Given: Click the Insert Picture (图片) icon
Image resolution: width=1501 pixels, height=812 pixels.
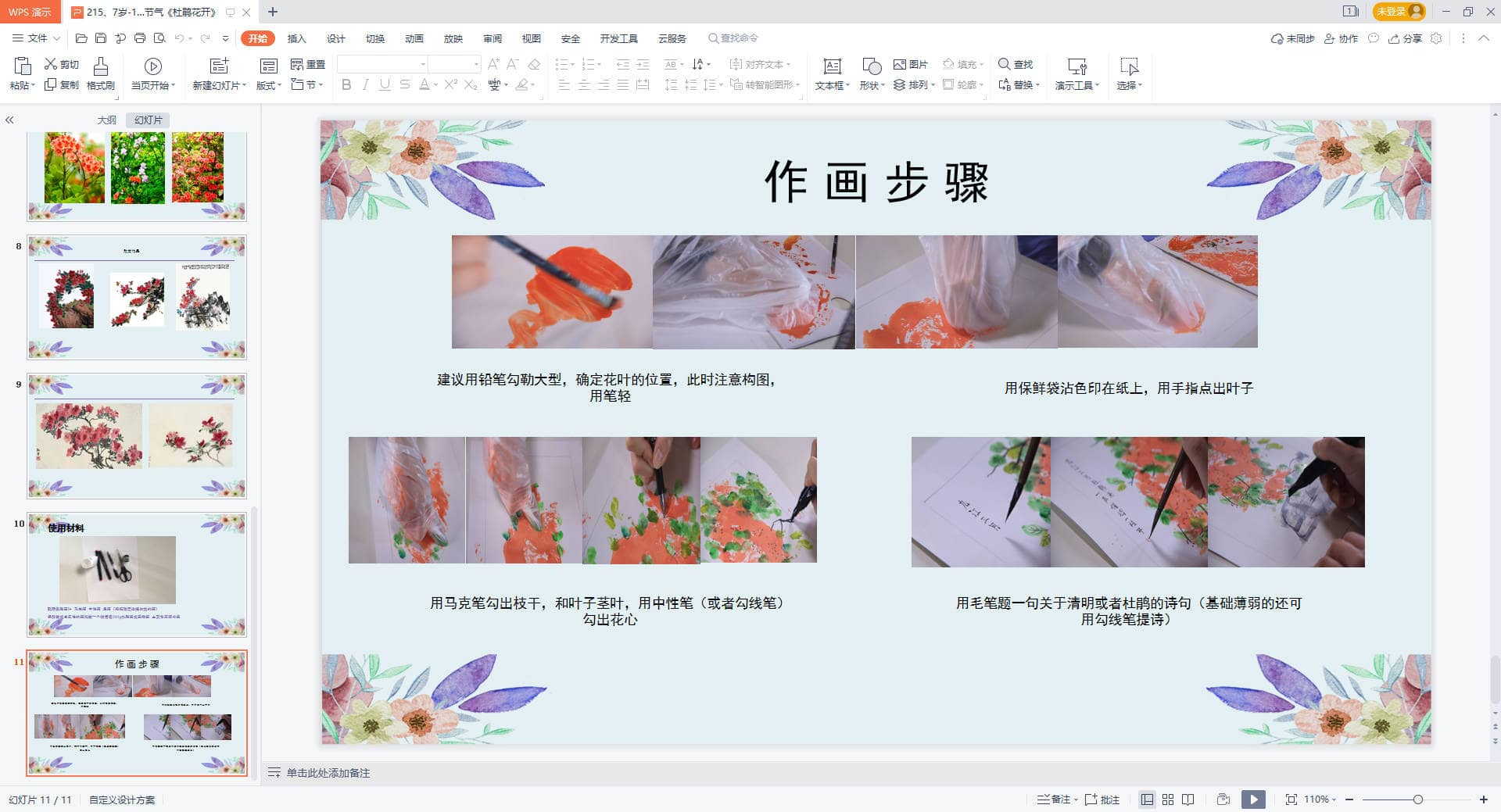Looking at the screenshot, I should [900, 64].
